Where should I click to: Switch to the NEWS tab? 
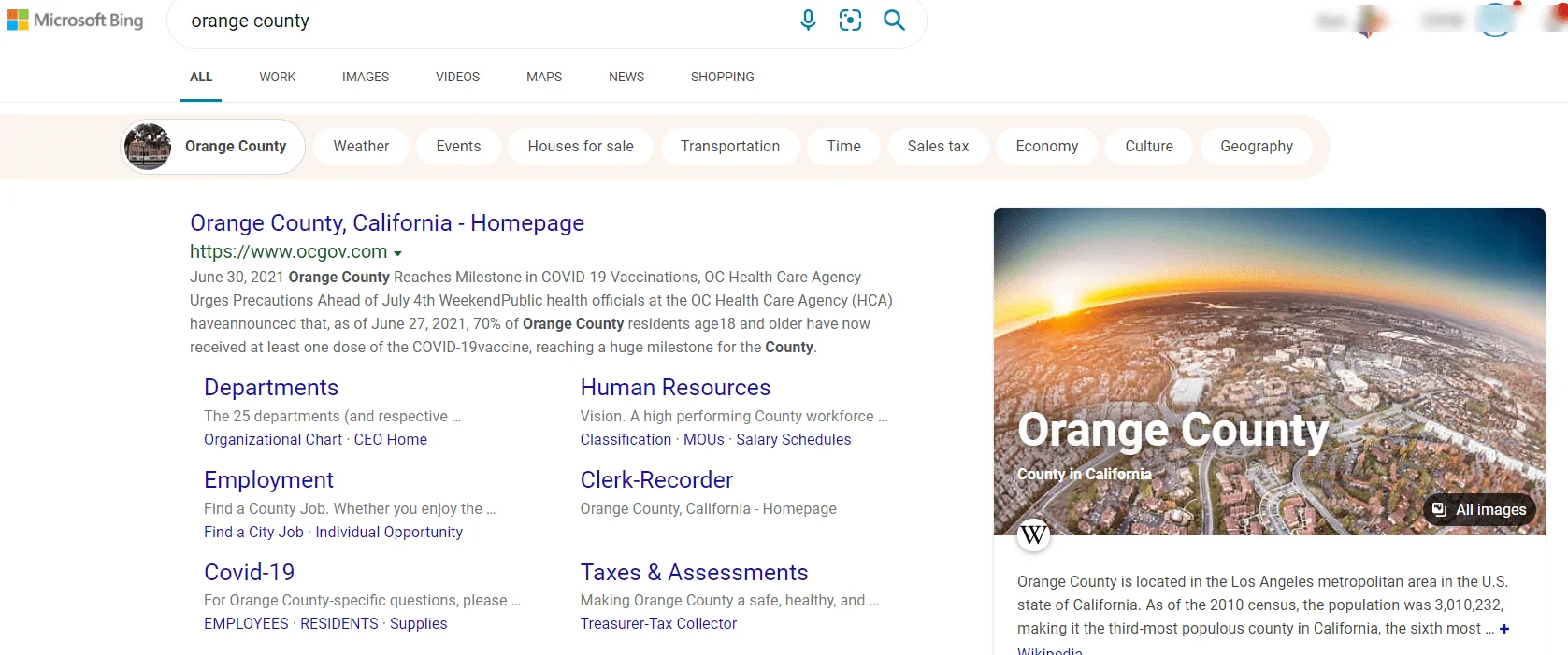[x=626, y=77]
